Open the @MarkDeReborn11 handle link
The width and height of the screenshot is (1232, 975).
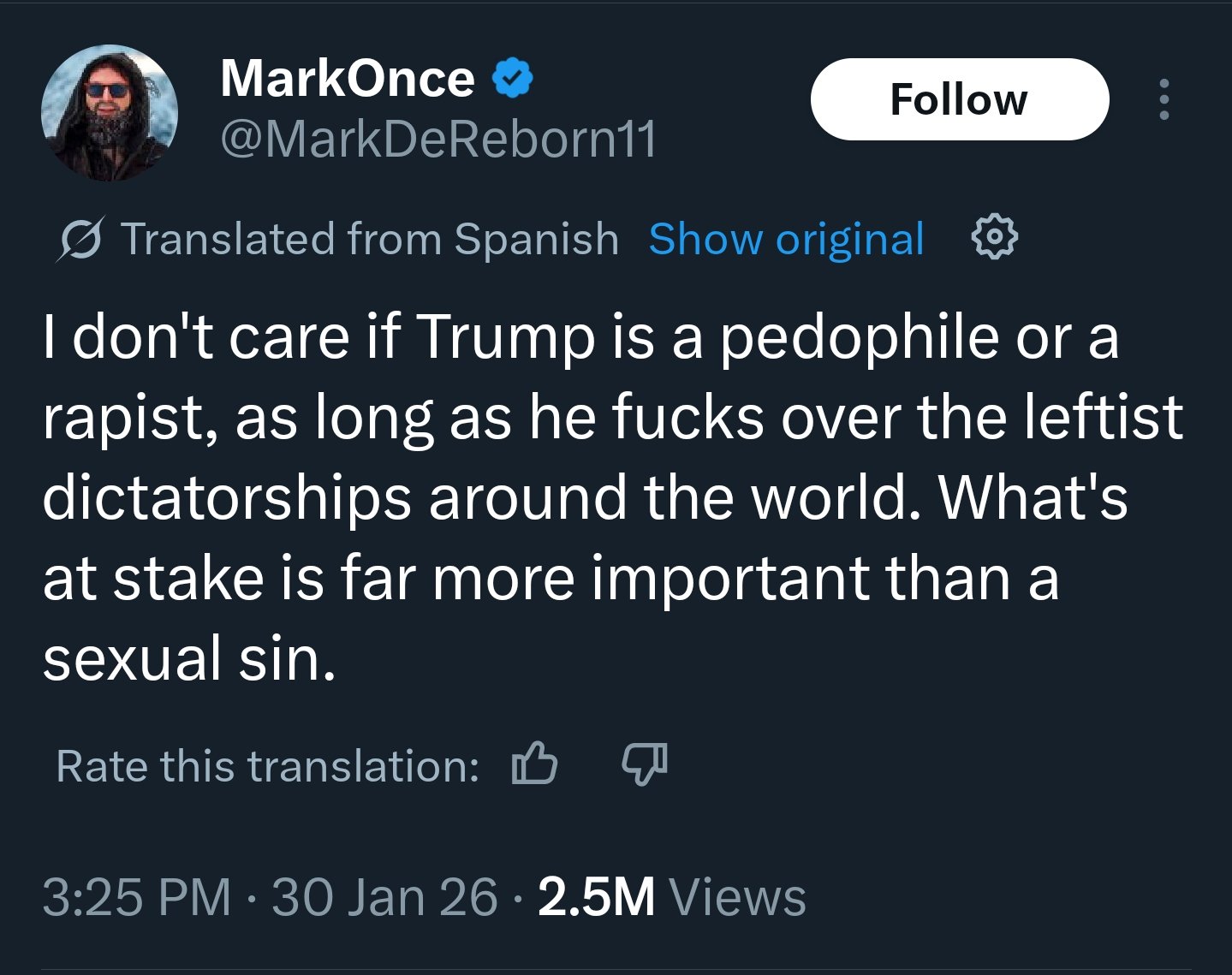[438, 139]
